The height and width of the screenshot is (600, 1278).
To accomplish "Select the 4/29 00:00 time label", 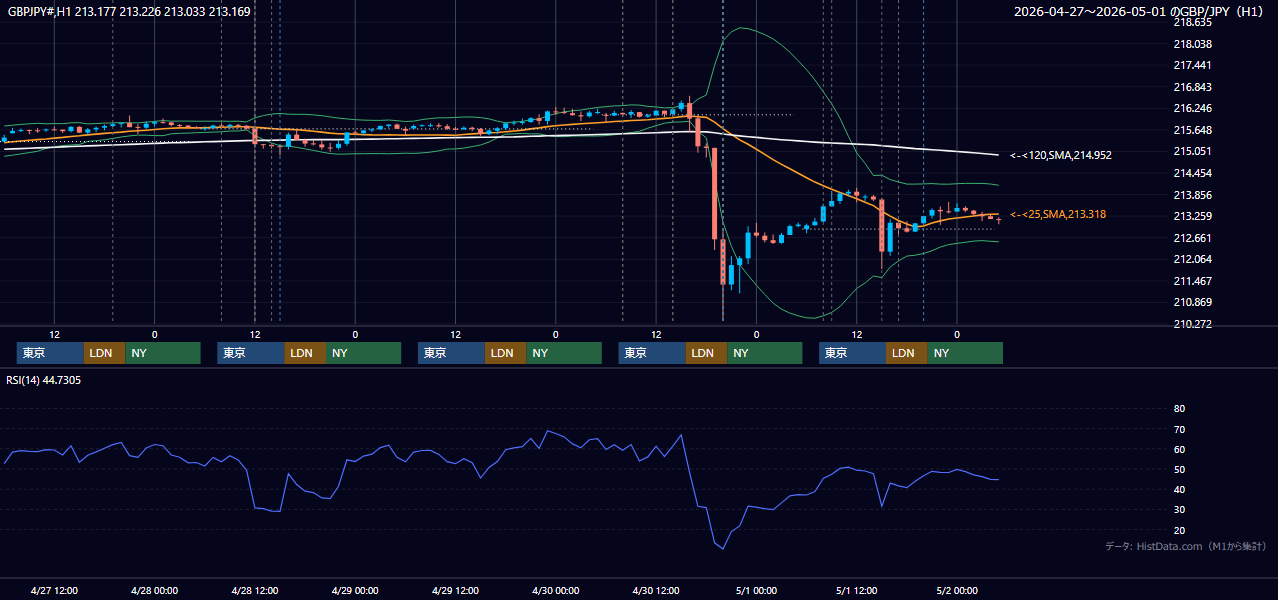I will 355,591.
